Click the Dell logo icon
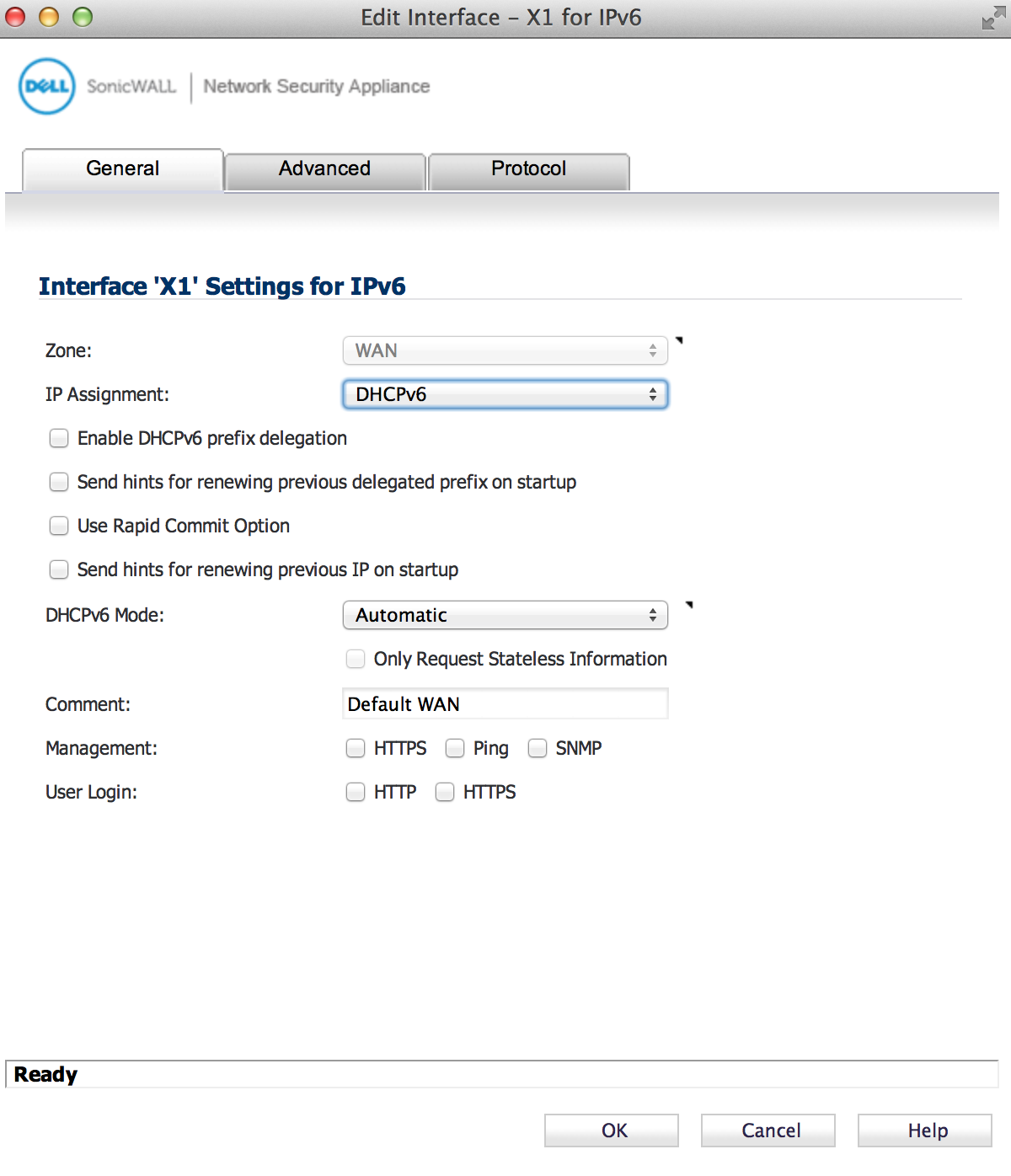The image size is (1011, 1176). click(x=47, y=86)
